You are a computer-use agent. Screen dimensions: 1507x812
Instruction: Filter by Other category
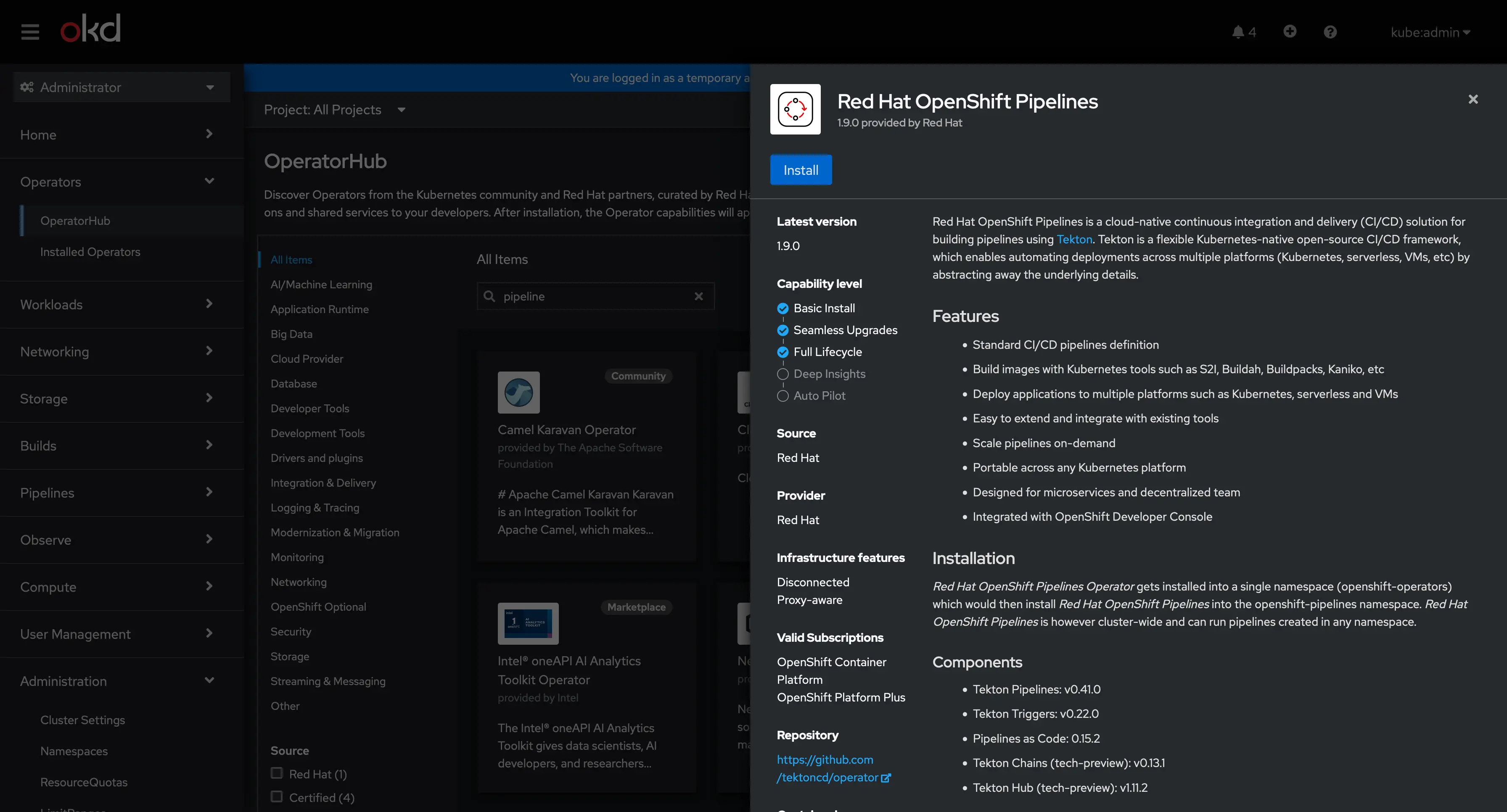pyautogui.click(x=285, y=706)
